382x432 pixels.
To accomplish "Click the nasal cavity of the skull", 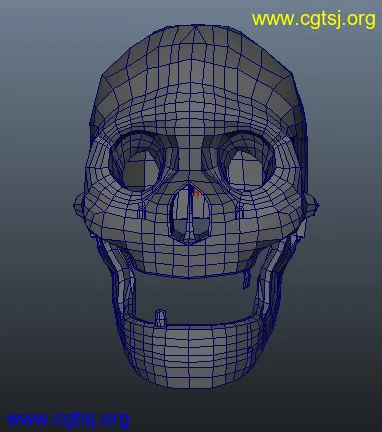I will [x=190, y=213].
